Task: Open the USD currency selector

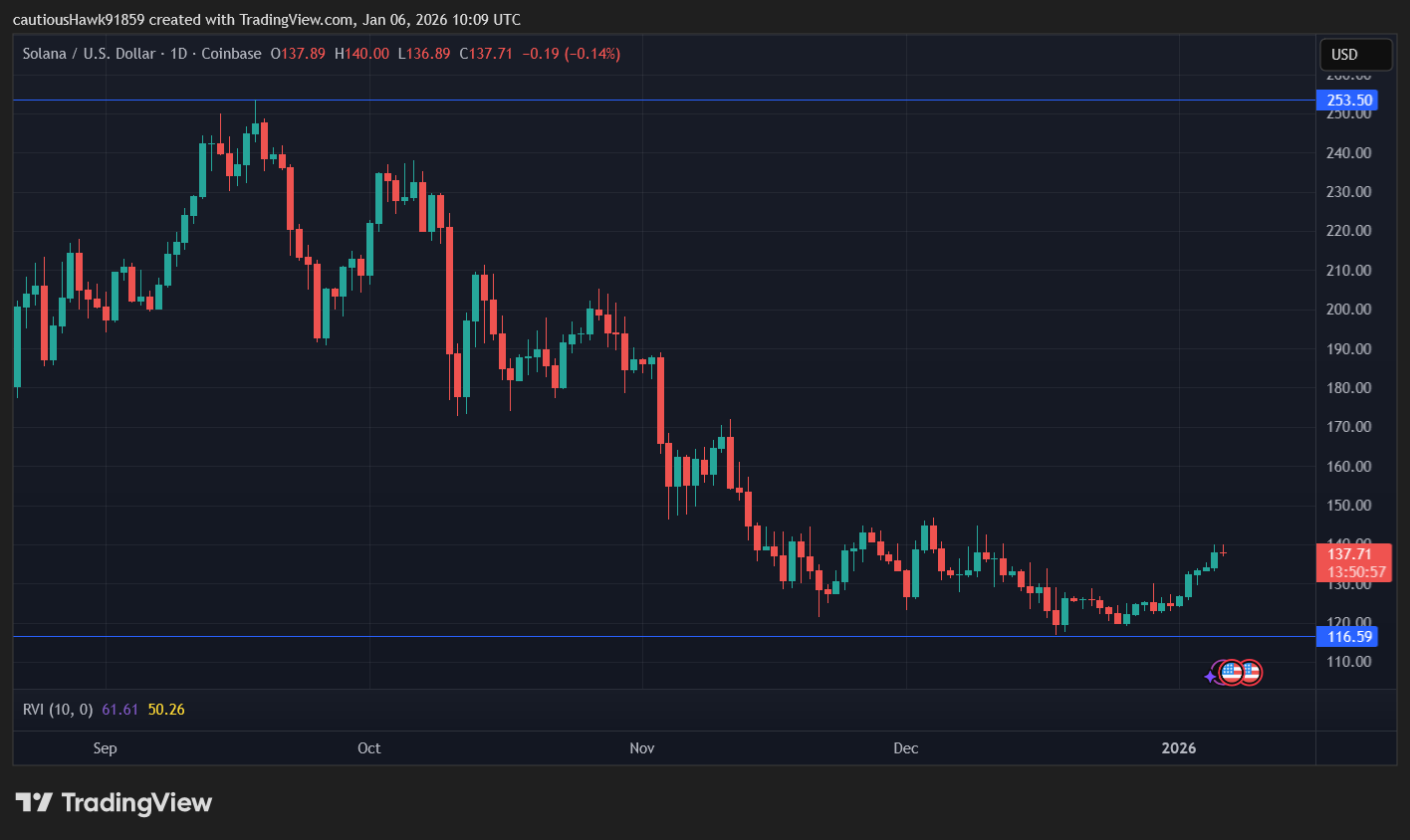Action: (1354, 55)
